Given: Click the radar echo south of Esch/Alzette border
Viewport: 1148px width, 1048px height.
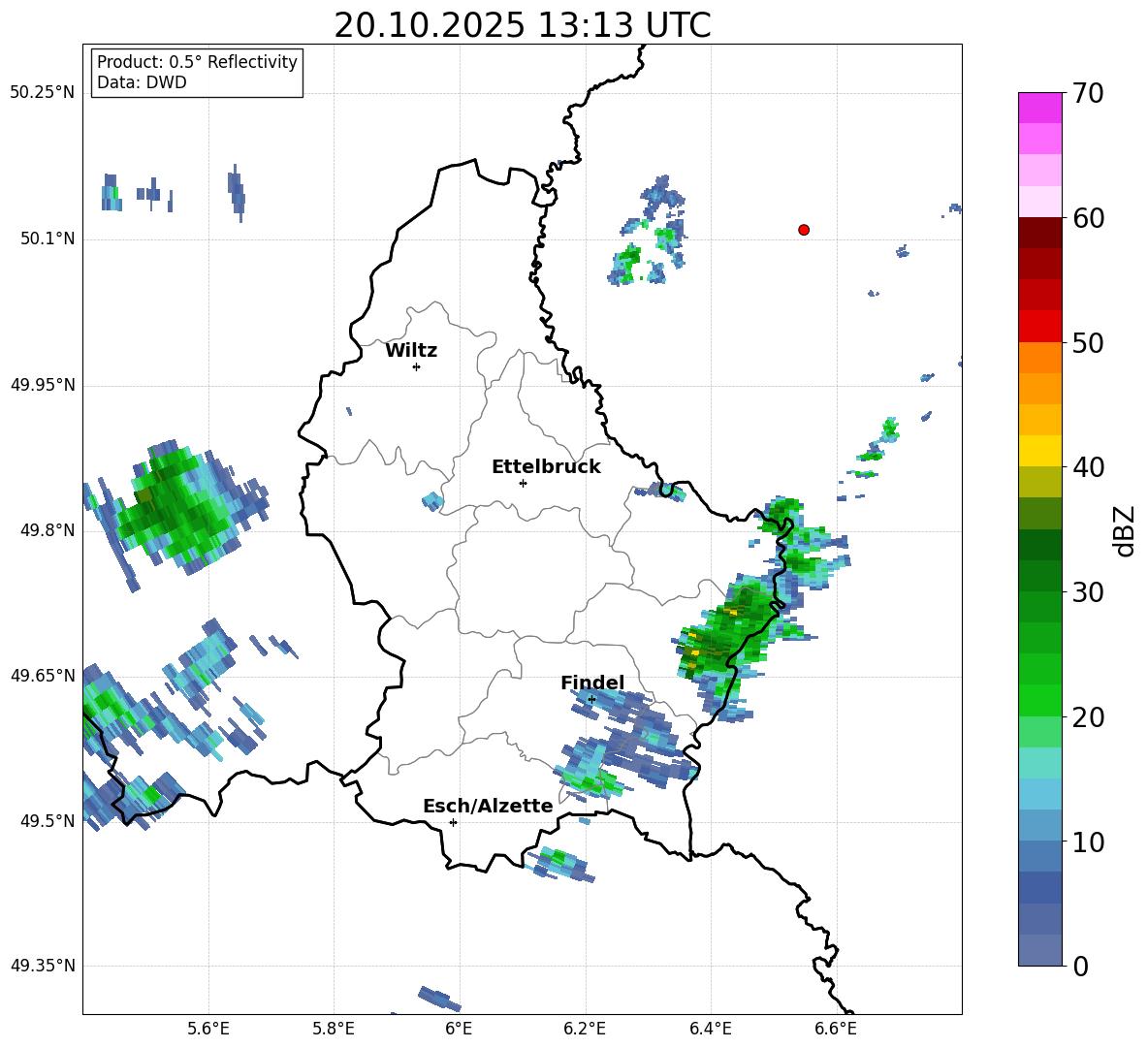Looking at the screenshot, I should tap(560, 863).
